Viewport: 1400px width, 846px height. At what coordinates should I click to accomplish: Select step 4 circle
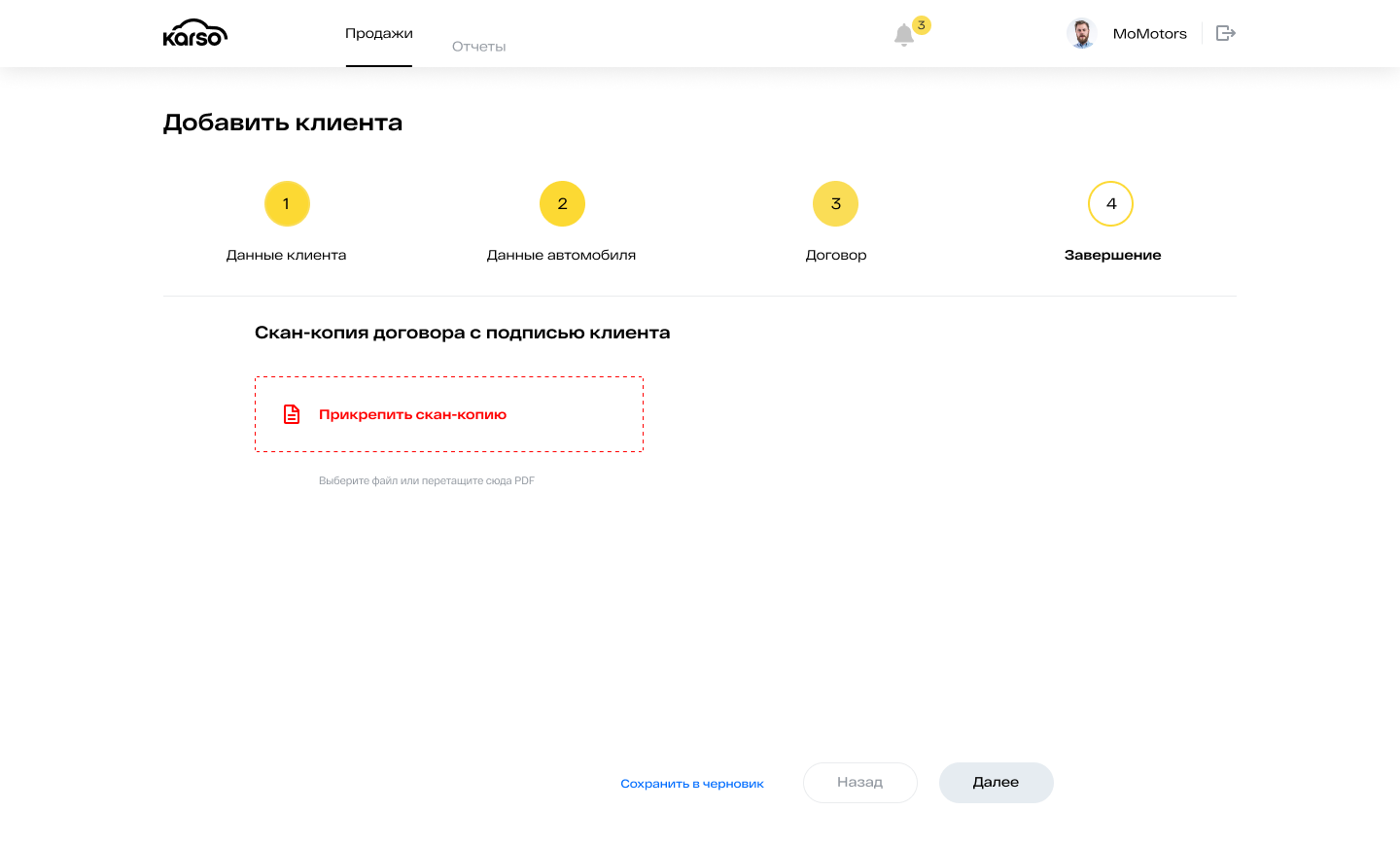click(x=1111, y=204)
